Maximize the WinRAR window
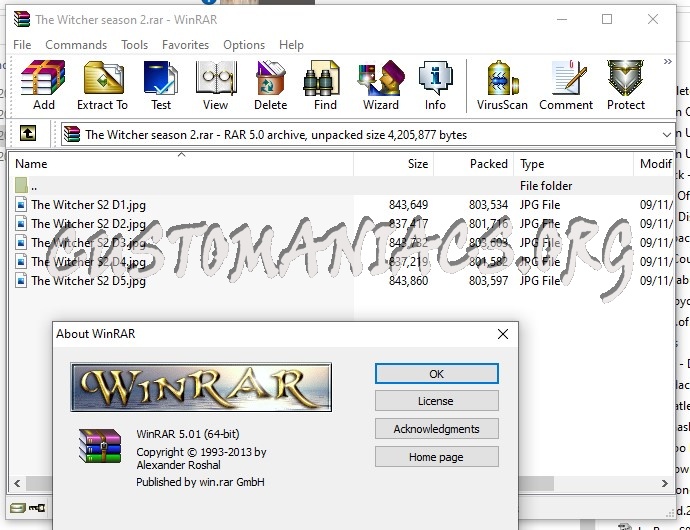This screenshot has height=530, width=690. pos(607,19)
